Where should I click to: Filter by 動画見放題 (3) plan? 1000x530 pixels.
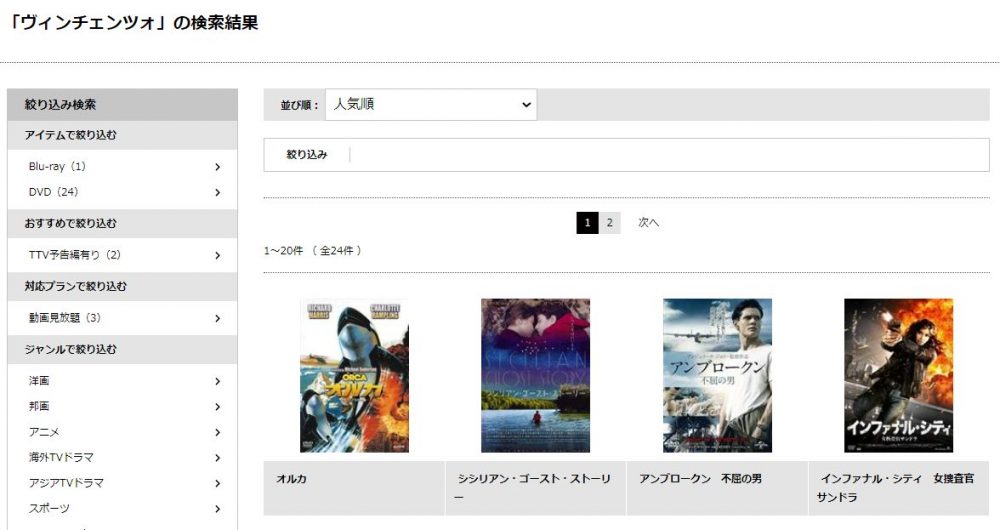point(64,318)
